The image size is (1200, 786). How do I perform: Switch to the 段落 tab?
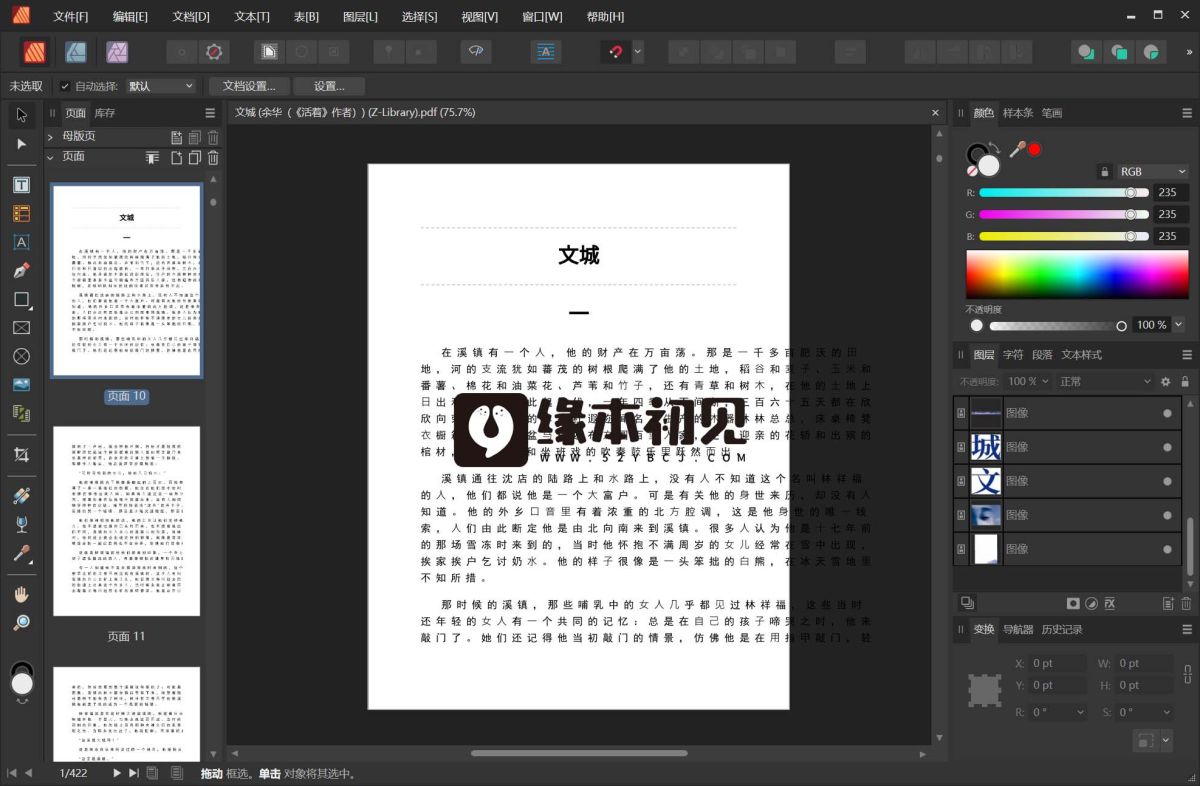[1042, 354]
